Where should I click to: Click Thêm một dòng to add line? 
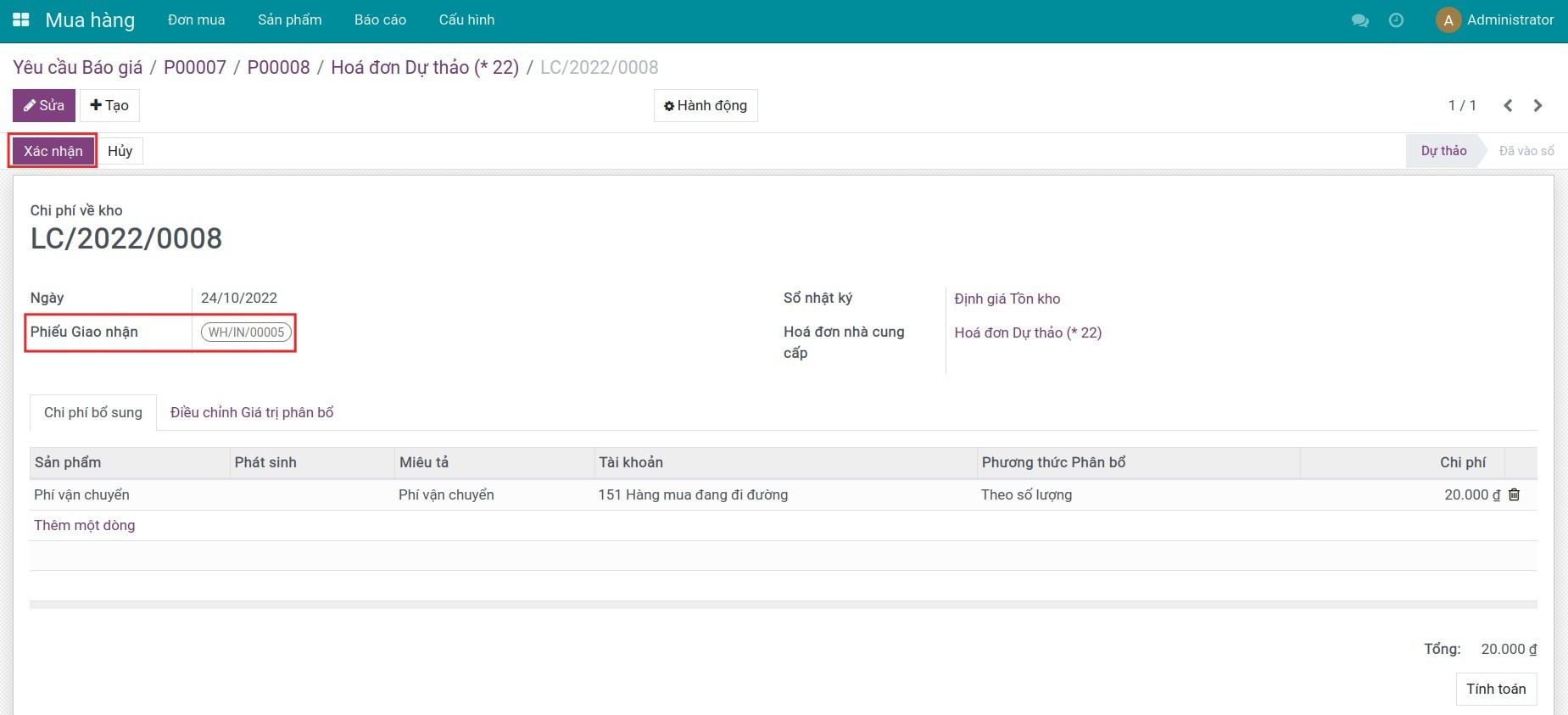click(85, 525)
